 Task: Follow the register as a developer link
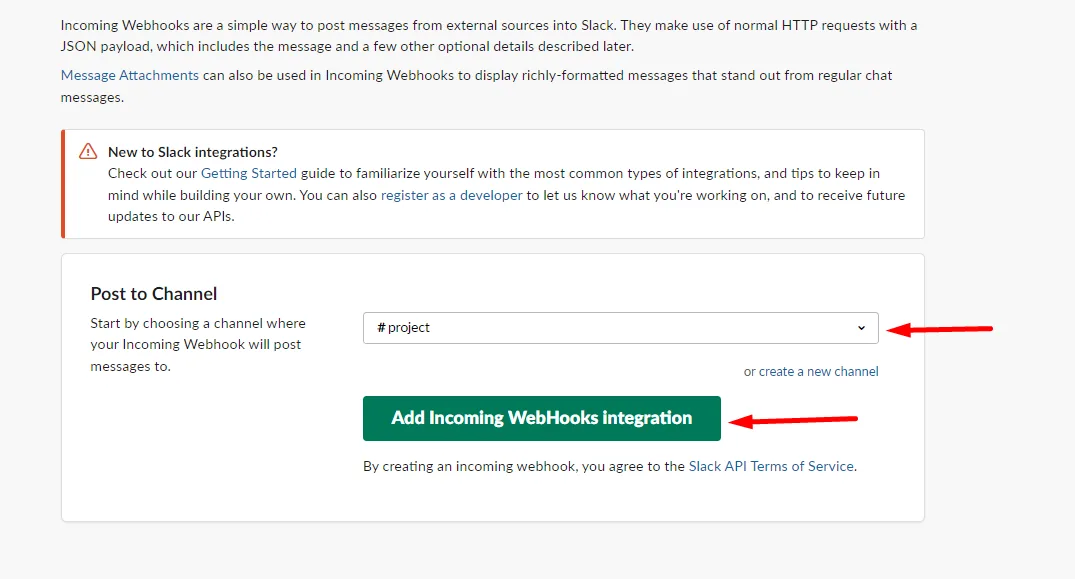coord(451,195)
